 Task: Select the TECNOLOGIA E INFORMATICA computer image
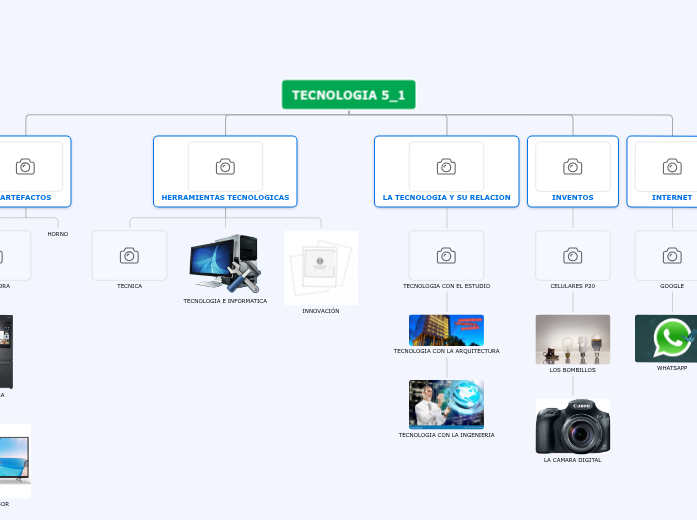tap(225, 264)
